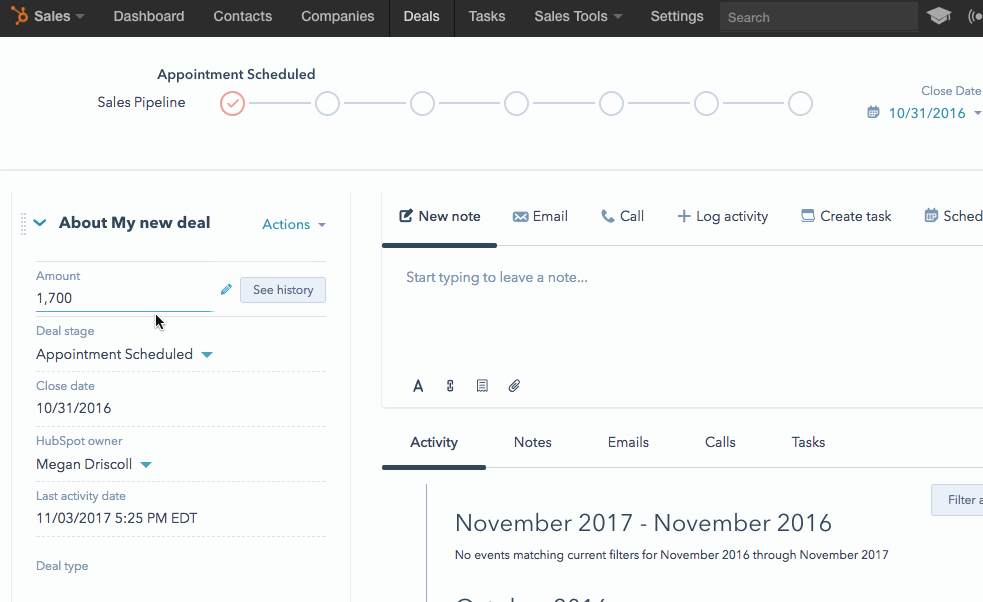
Task: Switch to the Log activity tab
Action: tap(723, 216)
